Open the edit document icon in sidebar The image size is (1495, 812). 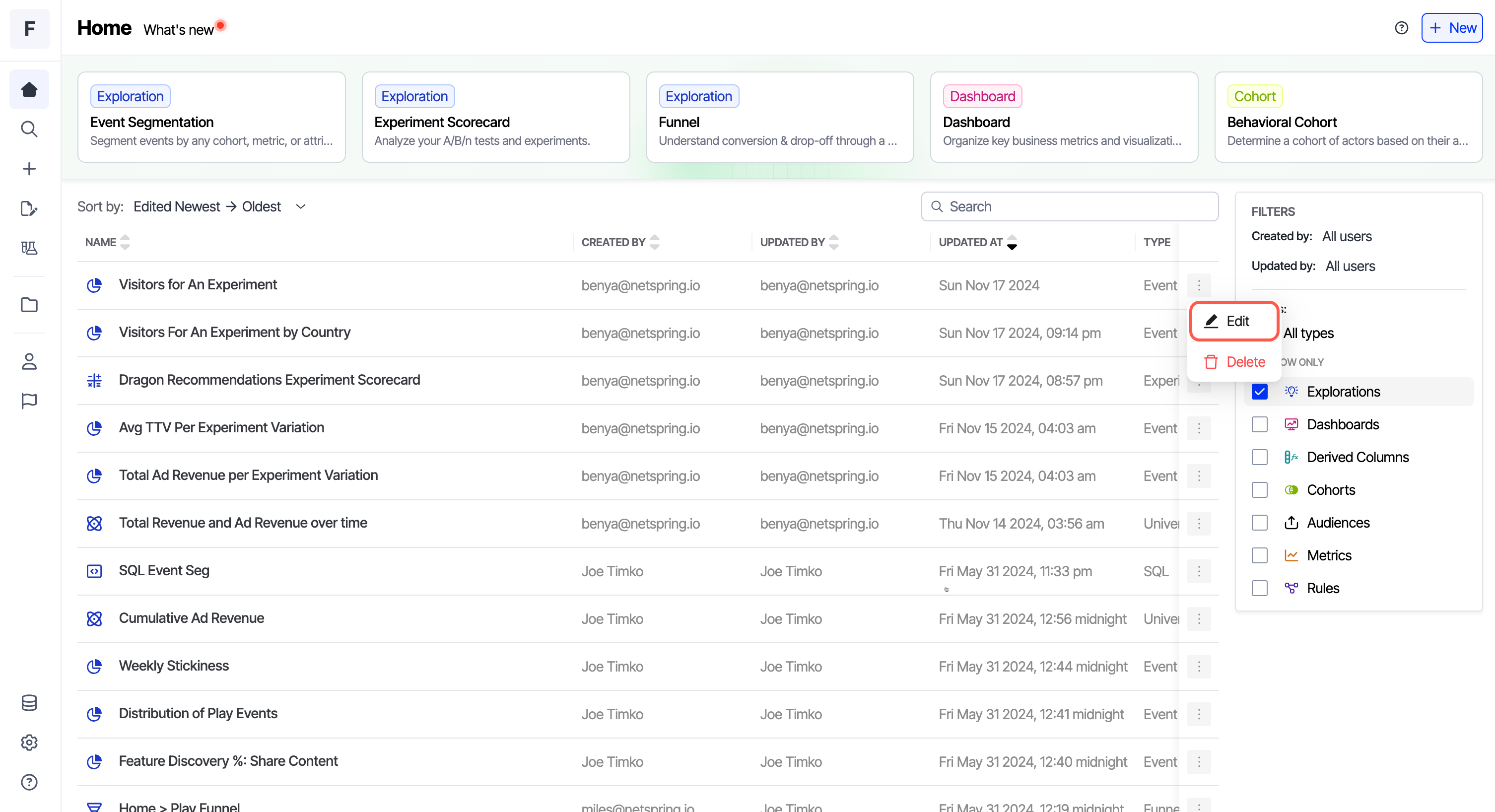point(29,208)
